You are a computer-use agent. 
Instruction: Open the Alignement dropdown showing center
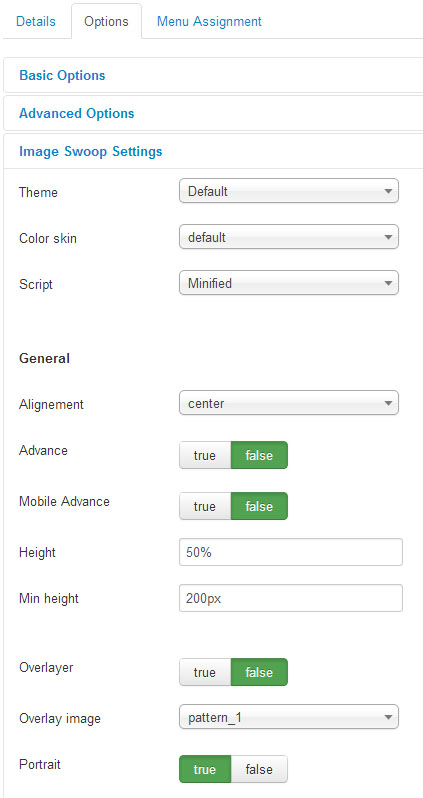(x=289, y=404)
